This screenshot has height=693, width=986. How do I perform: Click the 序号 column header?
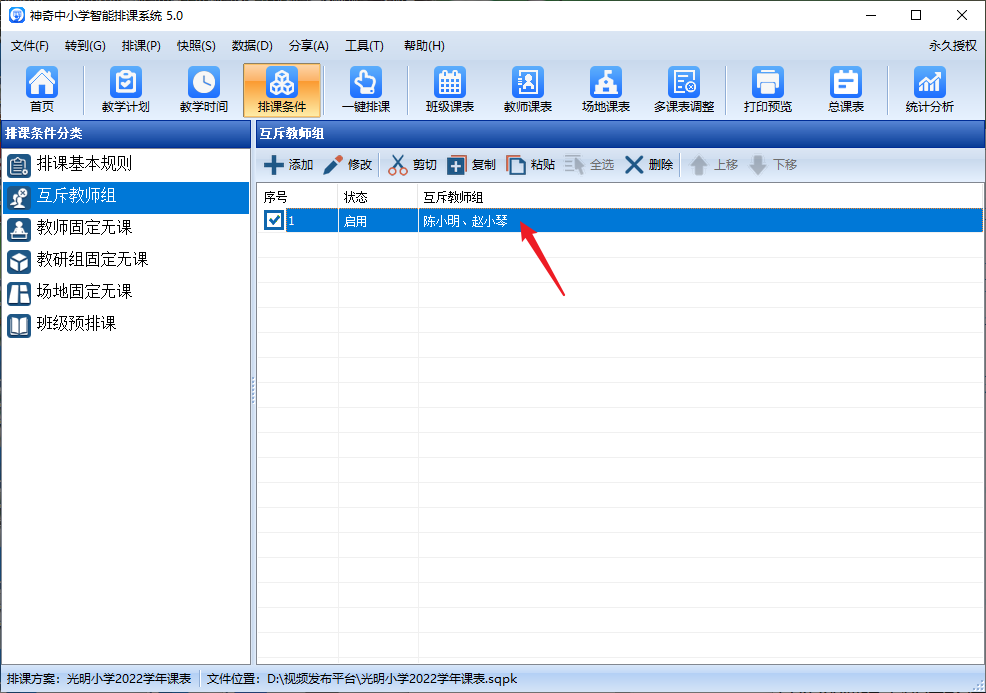coord(297,197)
